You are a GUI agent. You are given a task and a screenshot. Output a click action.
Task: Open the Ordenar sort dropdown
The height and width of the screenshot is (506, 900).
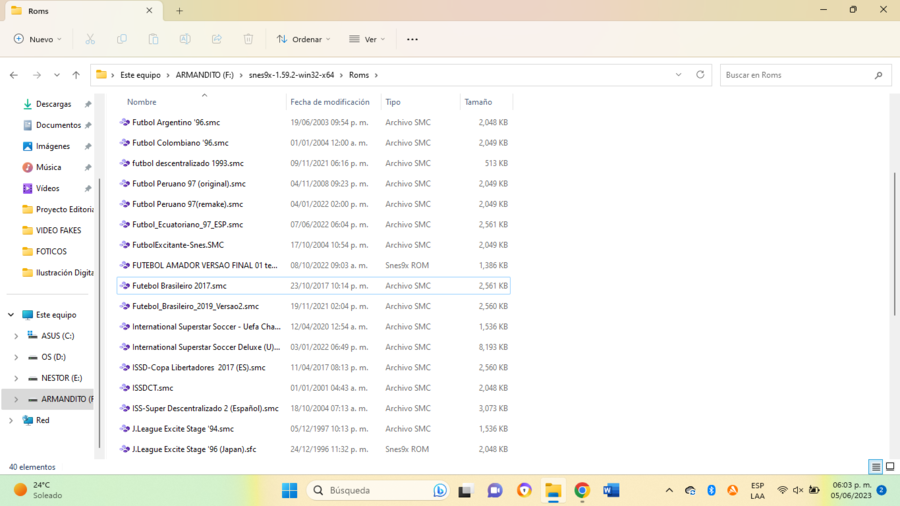click(305, 39)
